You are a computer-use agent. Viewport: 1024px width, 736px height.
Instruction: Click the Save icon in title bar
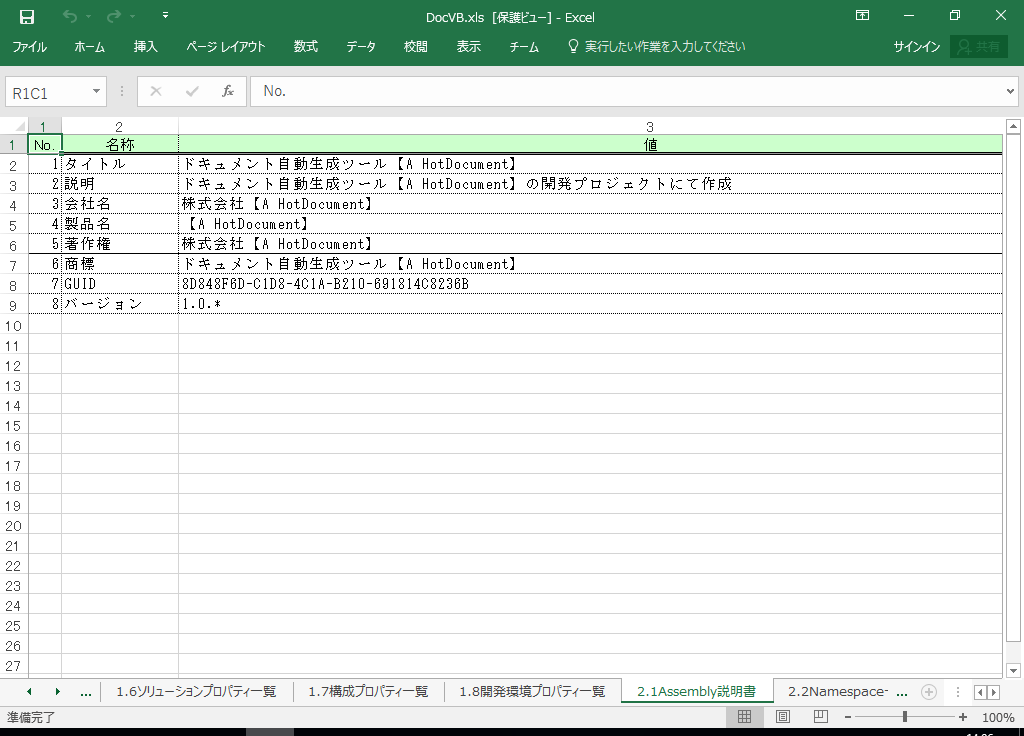[x=27, y=17]
